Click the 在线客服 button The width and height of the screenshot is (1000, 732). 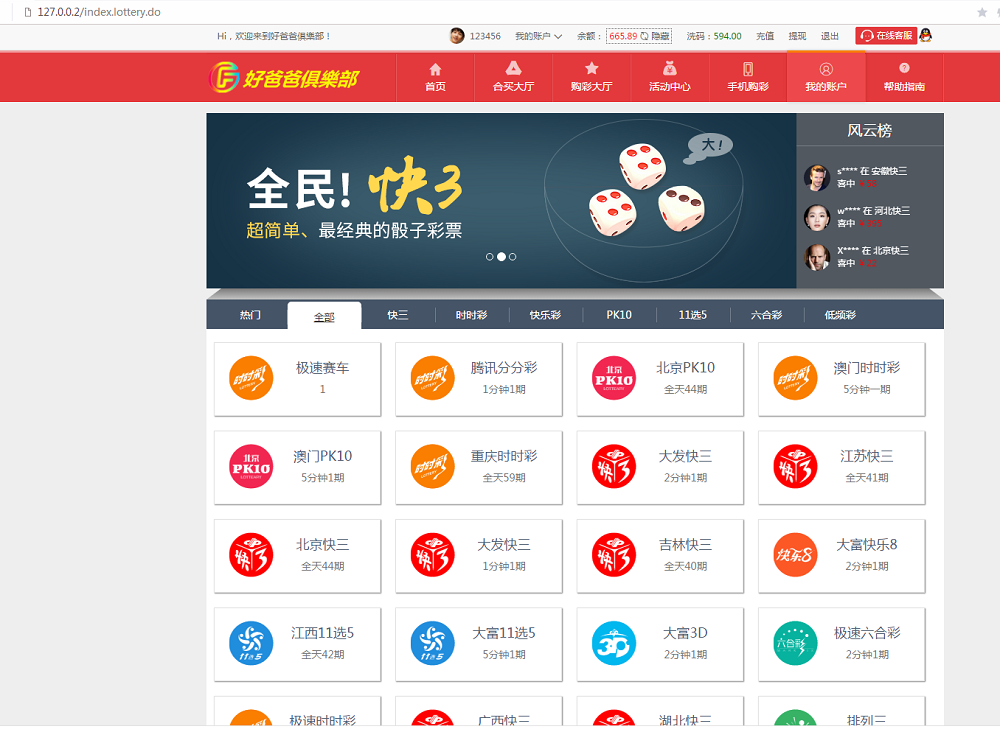[886, 36]
